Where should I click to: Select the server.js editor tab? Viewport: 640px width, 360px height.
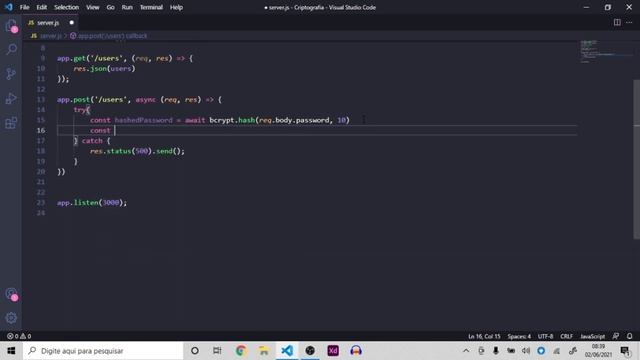pyautogui.click(x=50, y=23)
